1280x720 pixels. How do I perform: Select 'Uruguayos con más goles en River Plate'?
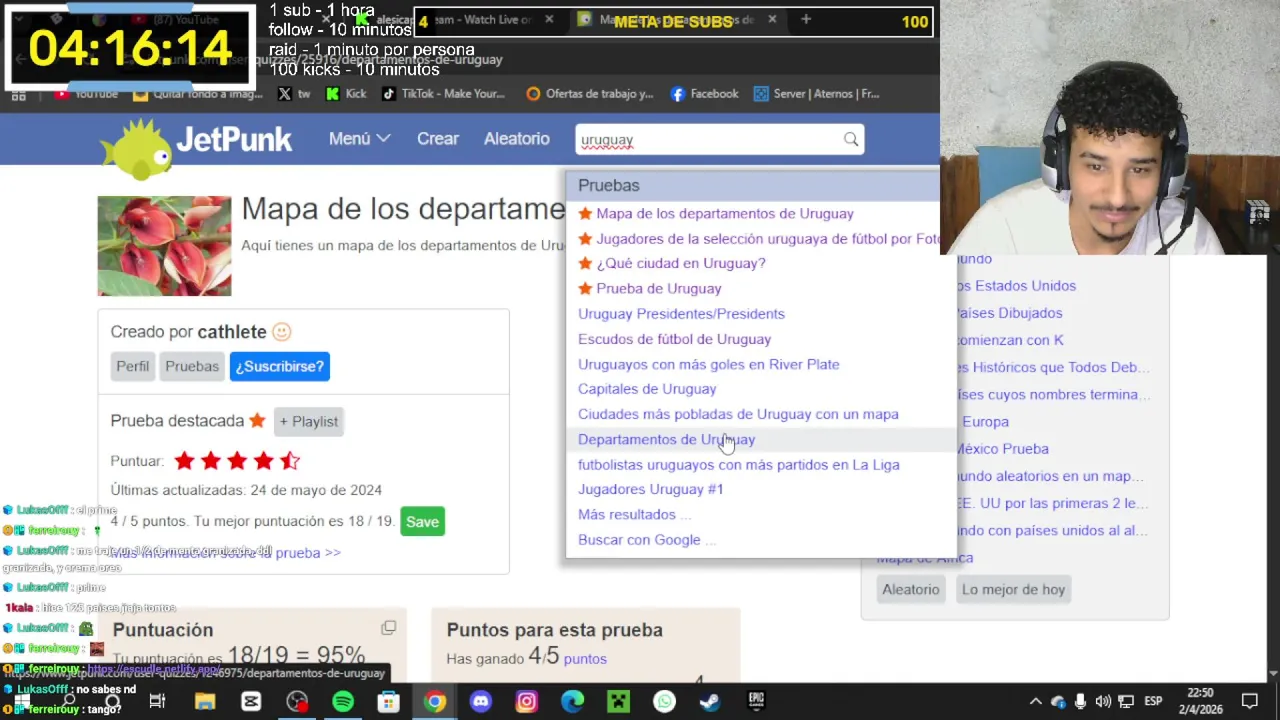[x=708, y=364]
